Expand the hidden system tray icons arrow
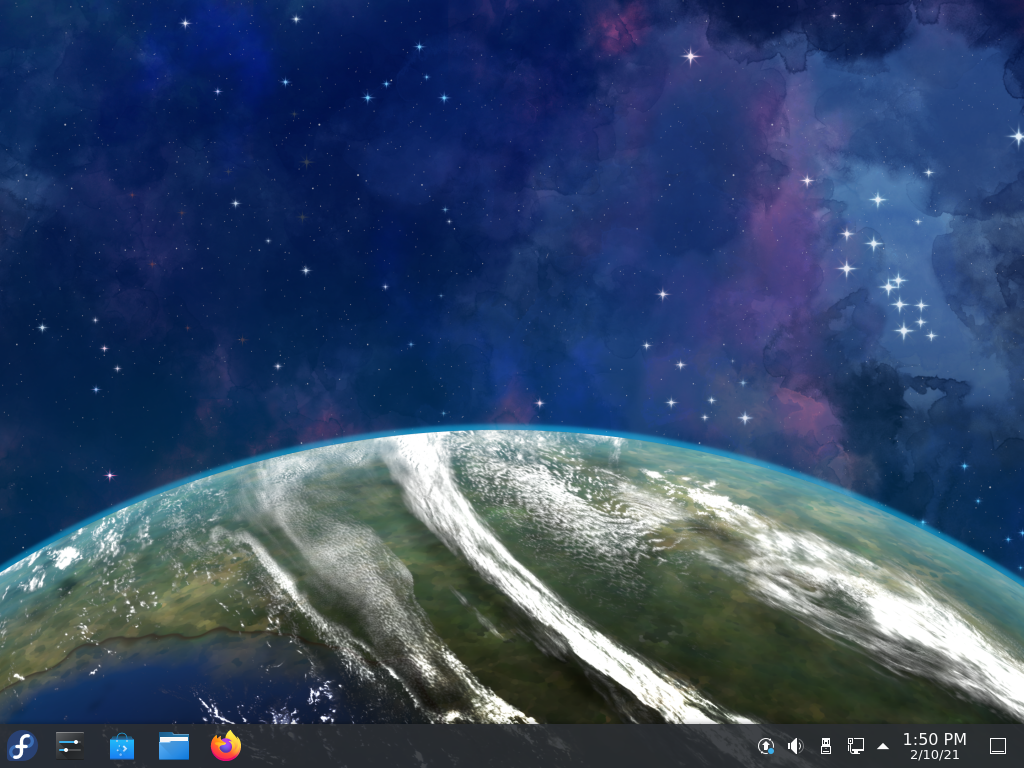Screen dimensions: 1024x768 [x=883, y=746]
